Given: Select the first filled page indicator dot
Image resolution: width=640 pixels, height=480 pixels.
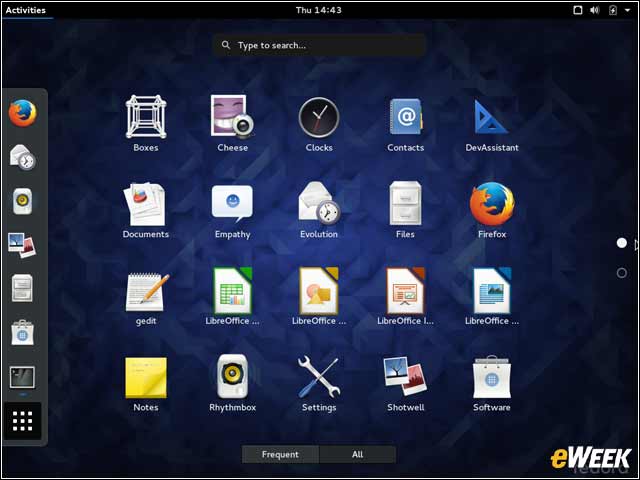Looking at the screenshot, I should [622, 243].
